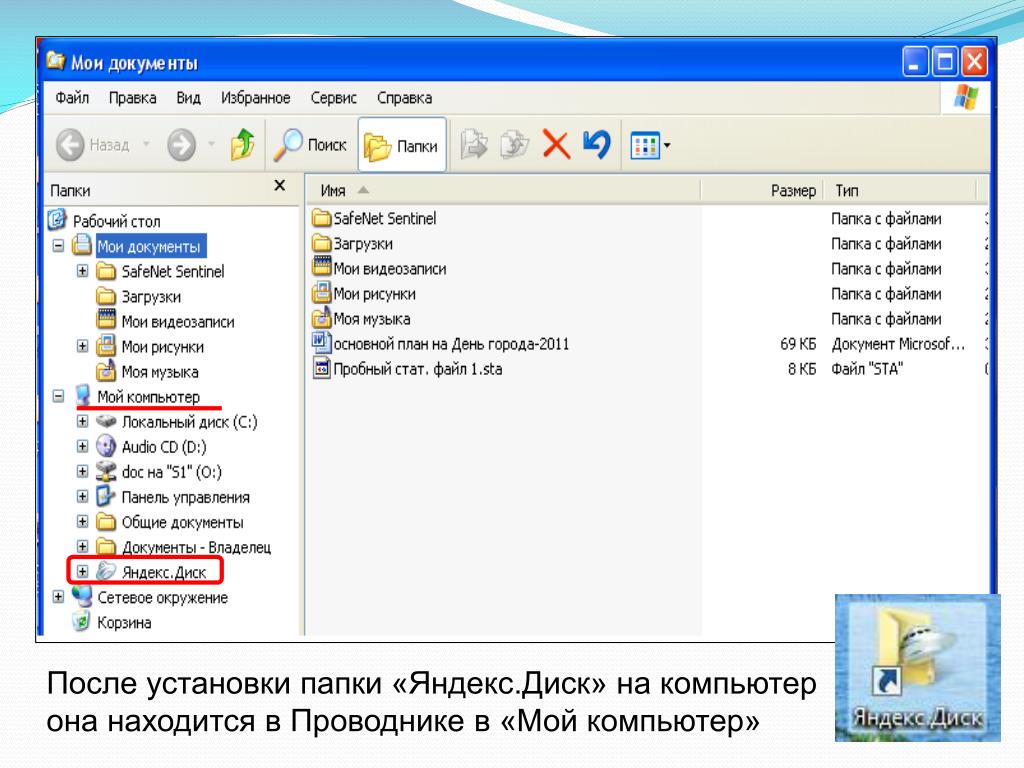Click the red Delete X toolbar icon

[x=556, y=146]
